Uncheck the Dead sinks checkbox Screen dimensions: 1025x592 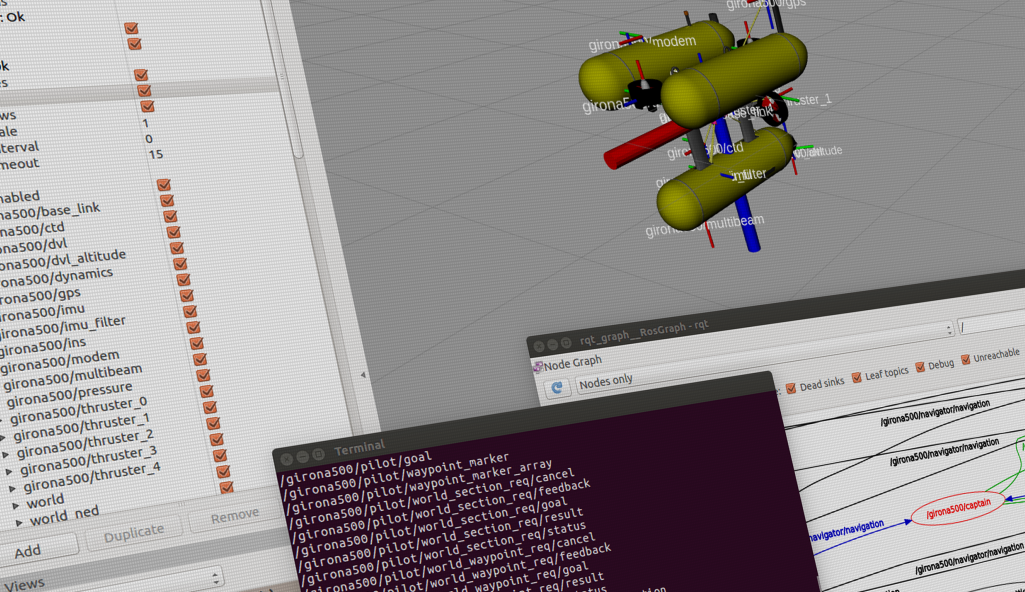pos(792,387)
